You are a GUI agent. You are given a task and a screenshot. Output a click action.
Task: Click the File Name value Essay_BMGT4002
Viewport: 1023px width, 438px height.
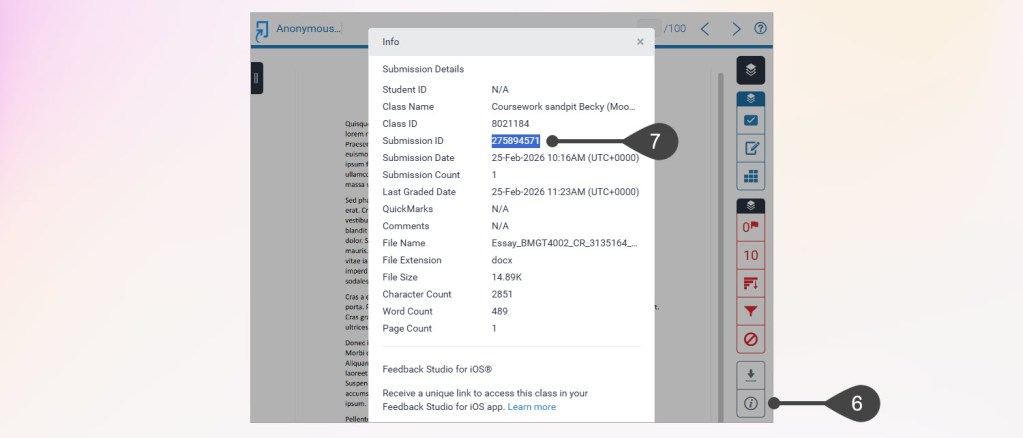click(564, 243)
